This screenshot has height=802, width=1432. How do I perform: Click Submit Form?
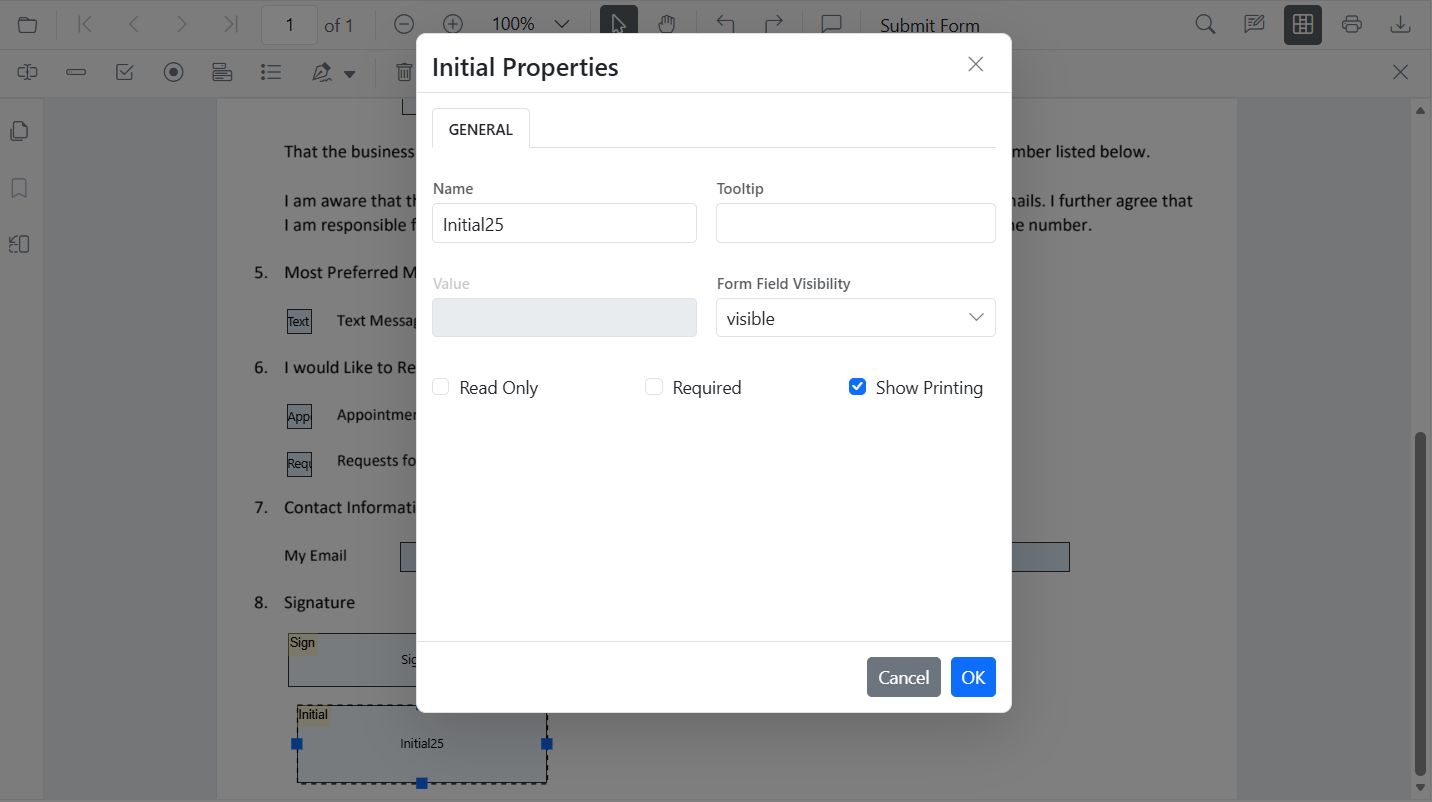tap(929, 24)
